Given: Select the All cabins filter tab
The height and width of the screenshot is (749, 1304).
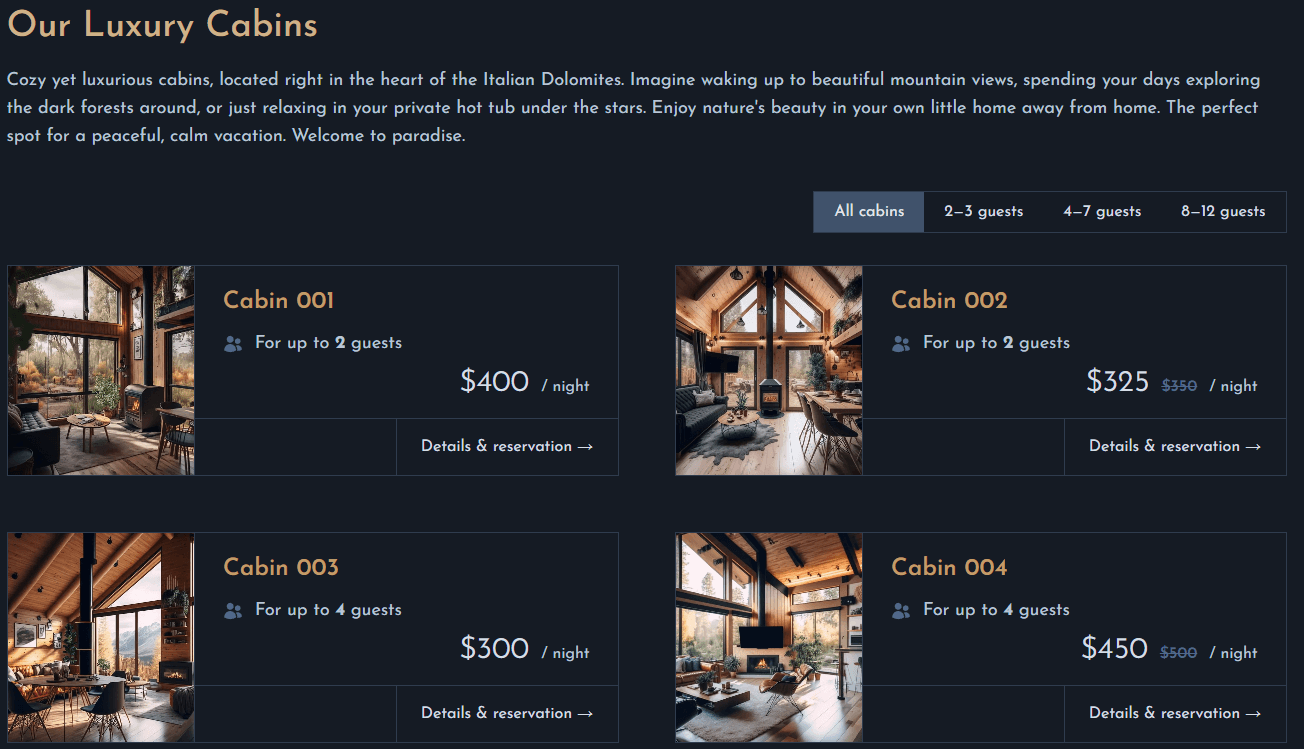Looking at the screenshot, I should click(x=869, y=212).
